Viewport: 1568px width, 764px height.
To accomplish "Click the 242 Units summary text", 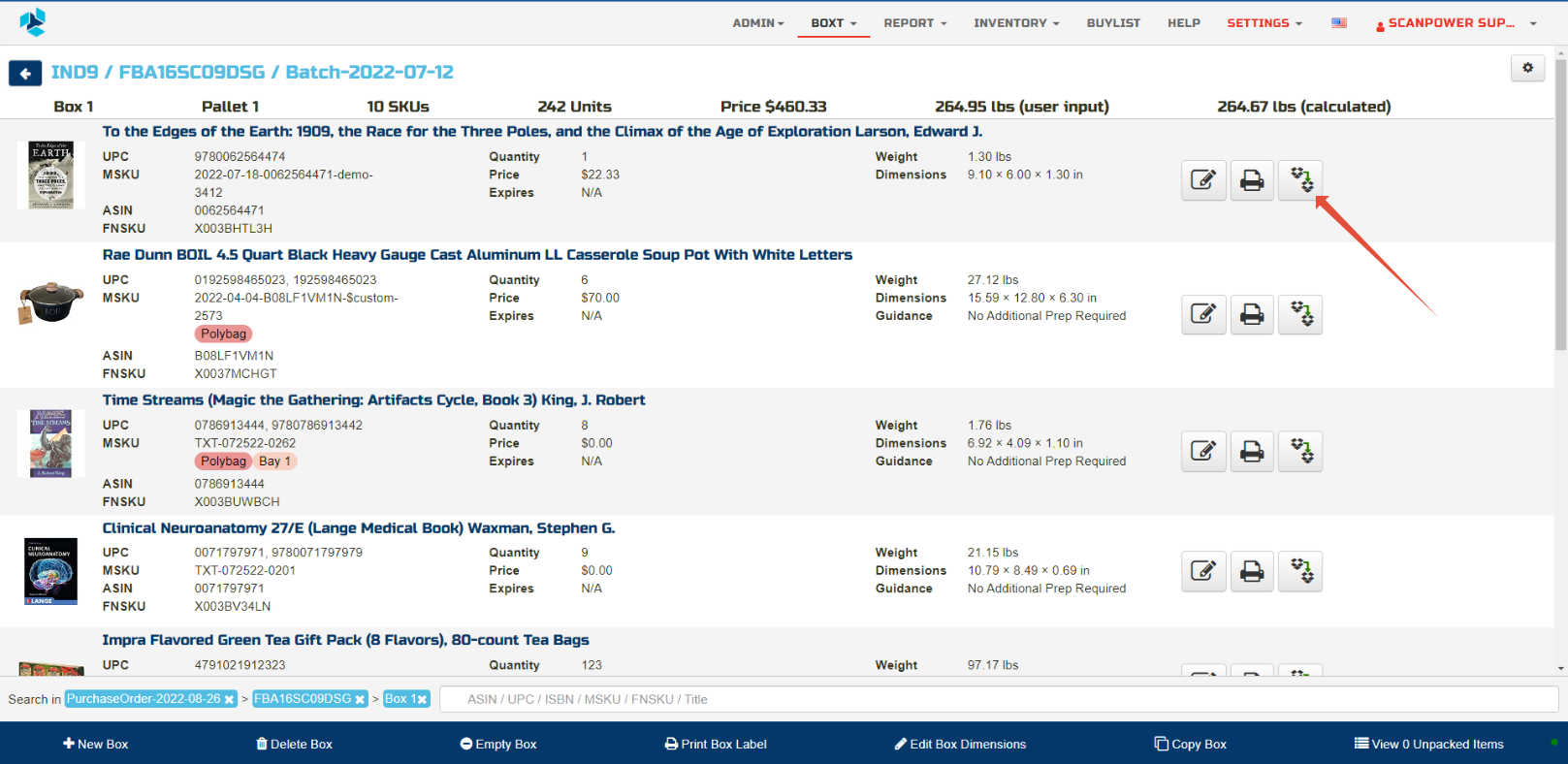I will pos(575,107).
